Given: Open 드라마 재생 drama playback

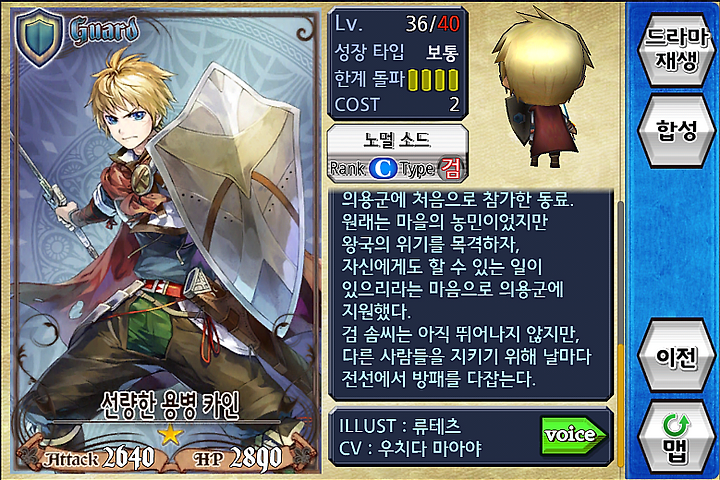Looking at the screenshot, I should pyautogui.click(x=676, y=49).
